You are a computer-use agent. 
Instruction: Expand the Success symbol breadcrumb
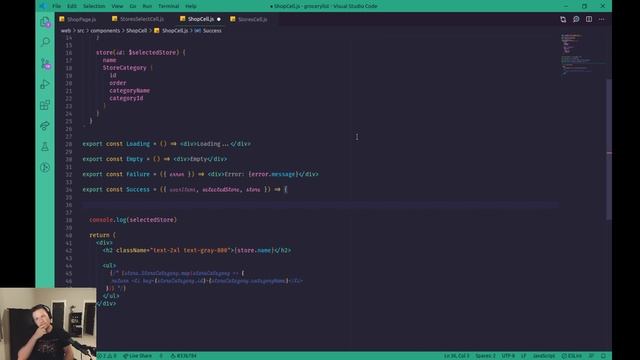pos(212,31)
